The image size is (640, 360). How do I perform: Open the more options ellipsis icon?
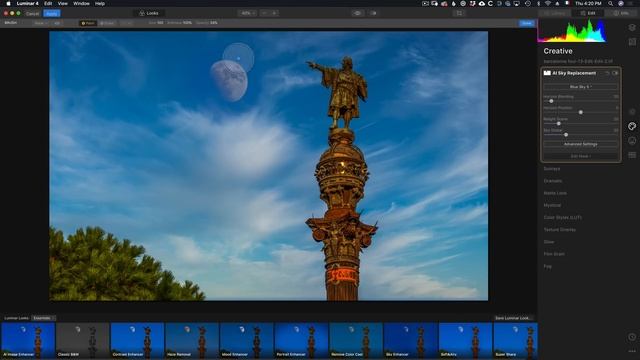(632, 351)
